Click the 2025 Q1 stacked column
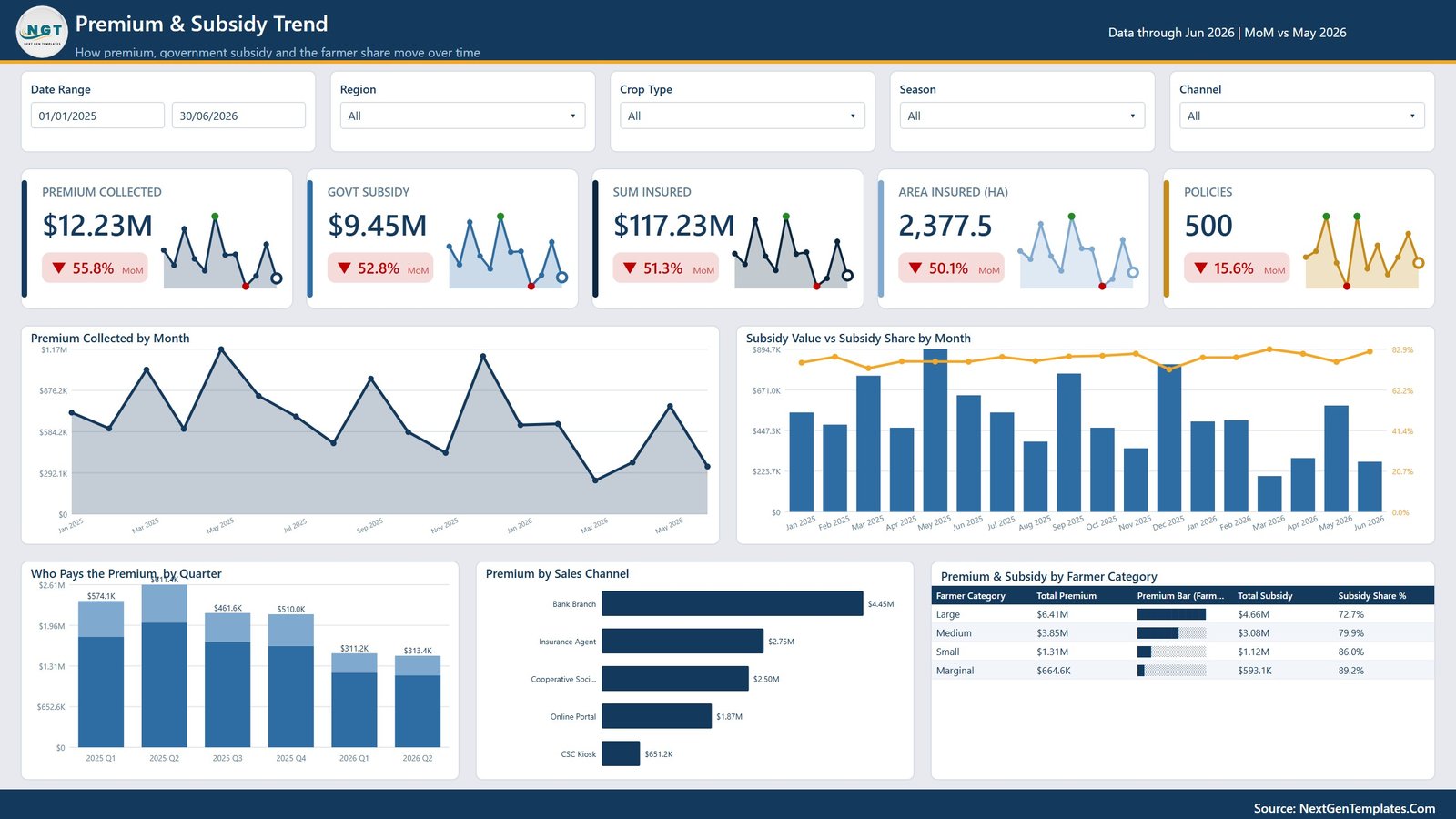The width and height of the screenshot is (1456, 819). point(101,674)
